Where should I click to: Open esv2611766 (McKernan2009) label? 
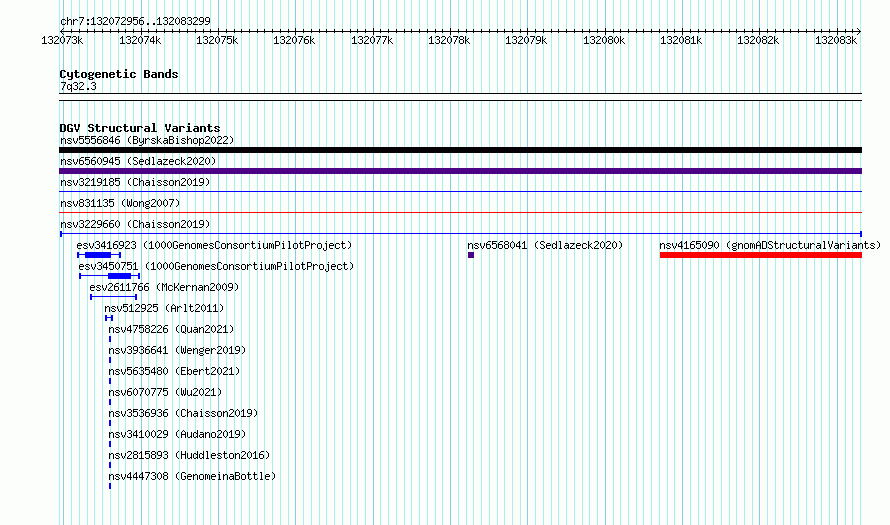164,287
